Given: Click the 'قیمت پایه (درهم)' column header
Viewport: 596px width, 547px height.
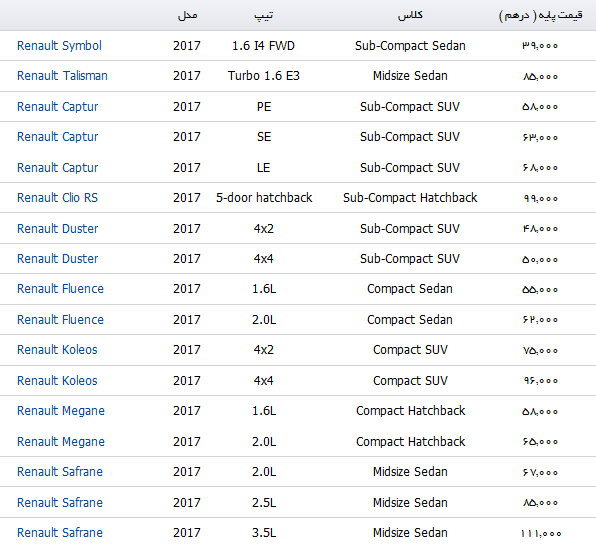Looking at the screenshot, I should (x=541, y=16).
